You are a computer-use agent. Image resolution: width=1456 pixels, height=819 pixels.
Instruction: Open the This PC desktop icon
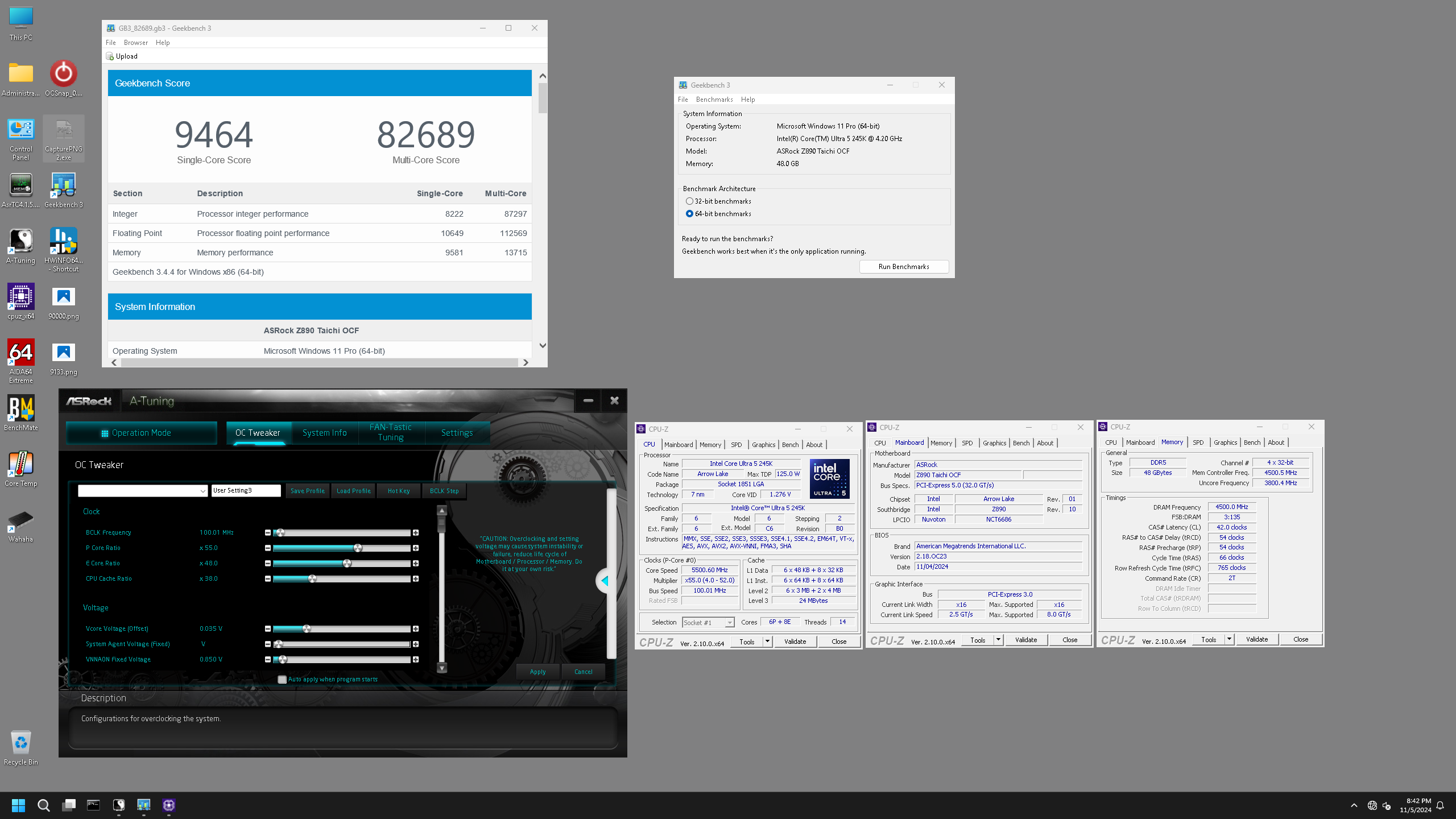pos(21,24)
